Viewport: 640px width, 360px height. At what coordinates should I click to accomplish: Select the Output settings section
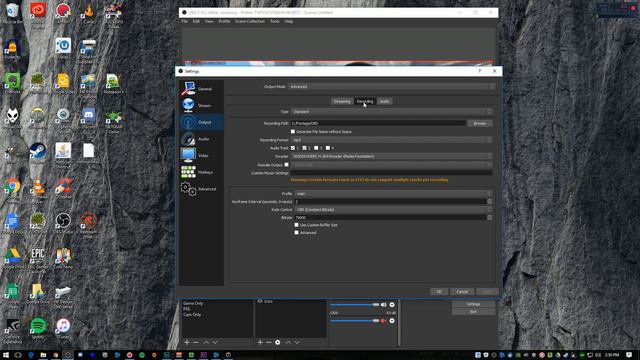click(202, 122)
